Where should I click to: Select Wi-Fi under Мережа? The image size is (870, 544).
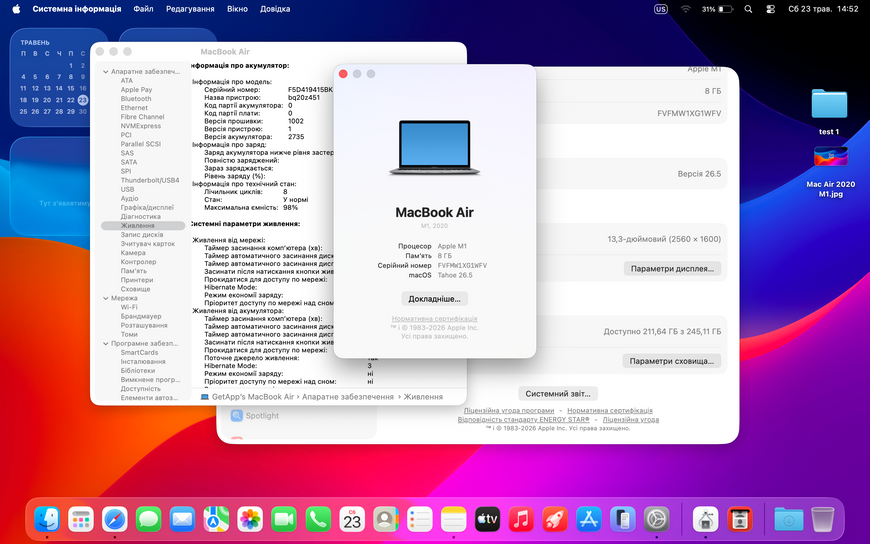tap(129, 307)
